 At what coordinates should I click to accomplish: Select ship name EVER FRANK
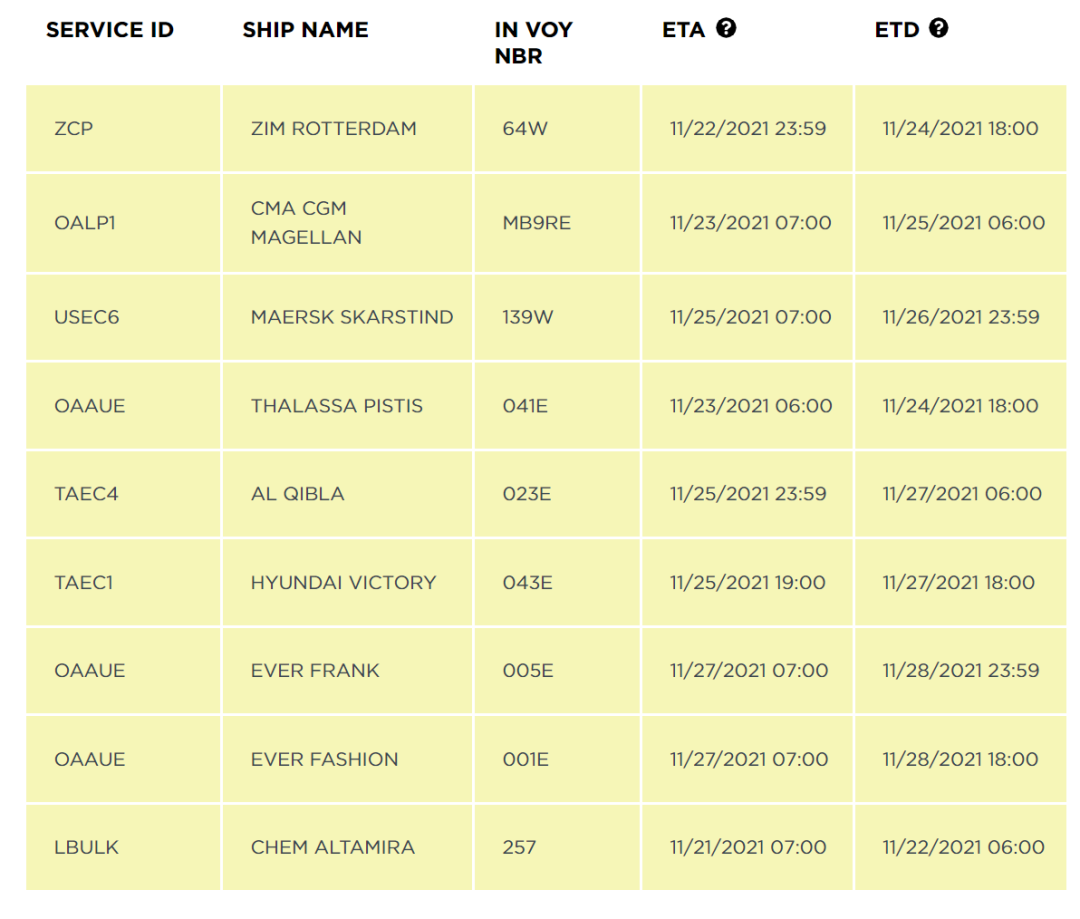tap(315, 672)
